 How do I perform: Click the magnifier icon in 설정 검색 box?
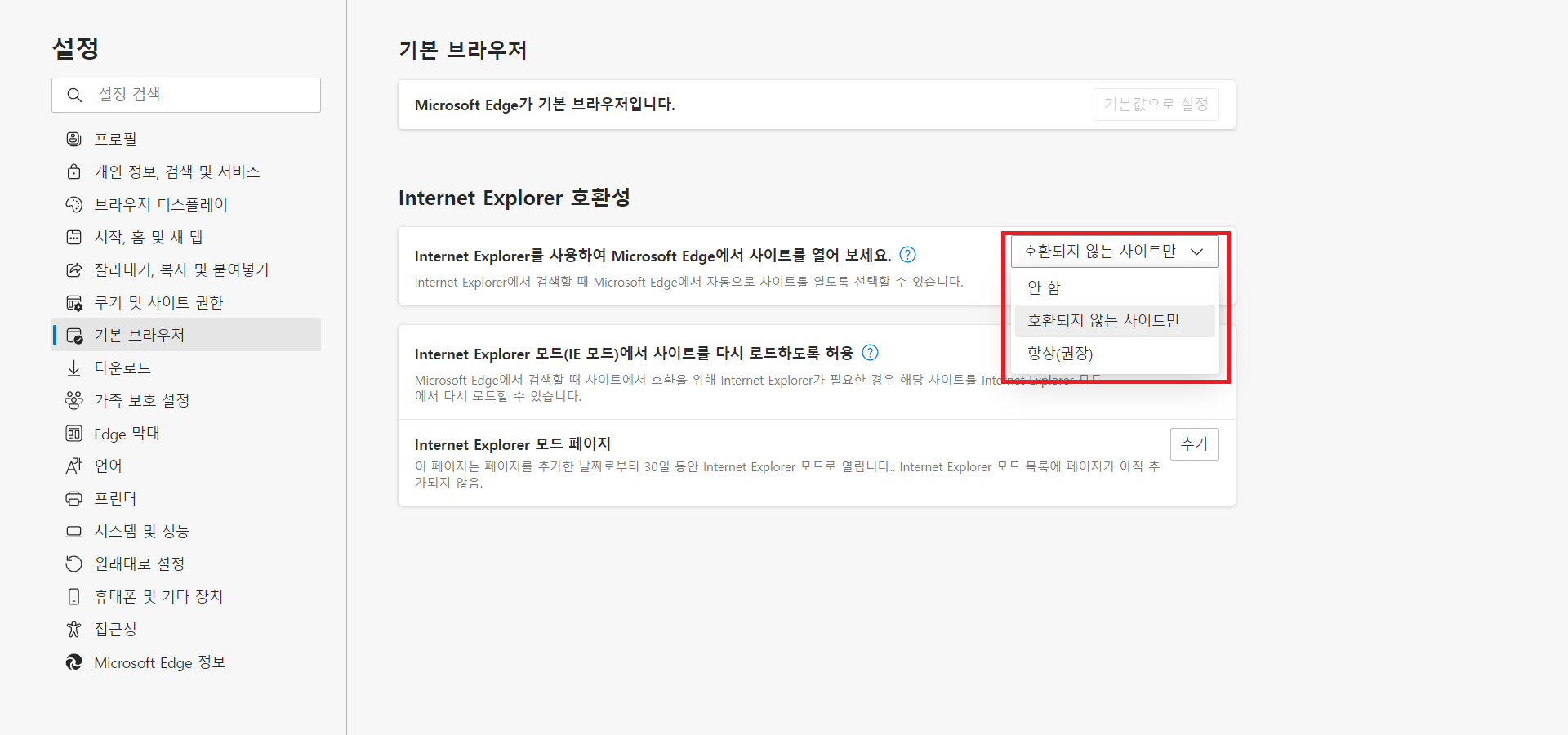pyautogui.click(x=74, y=95)
